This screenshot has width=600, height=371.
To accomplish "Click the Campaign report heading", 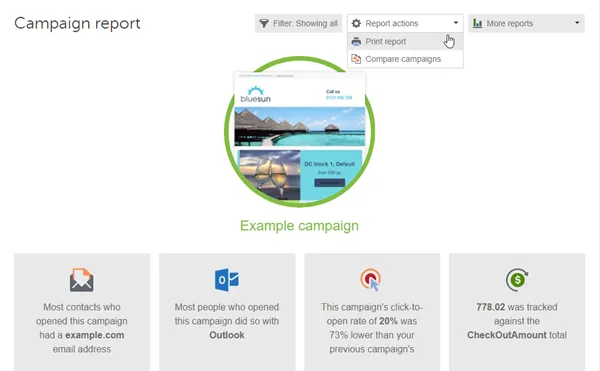I will pos(77,23).
